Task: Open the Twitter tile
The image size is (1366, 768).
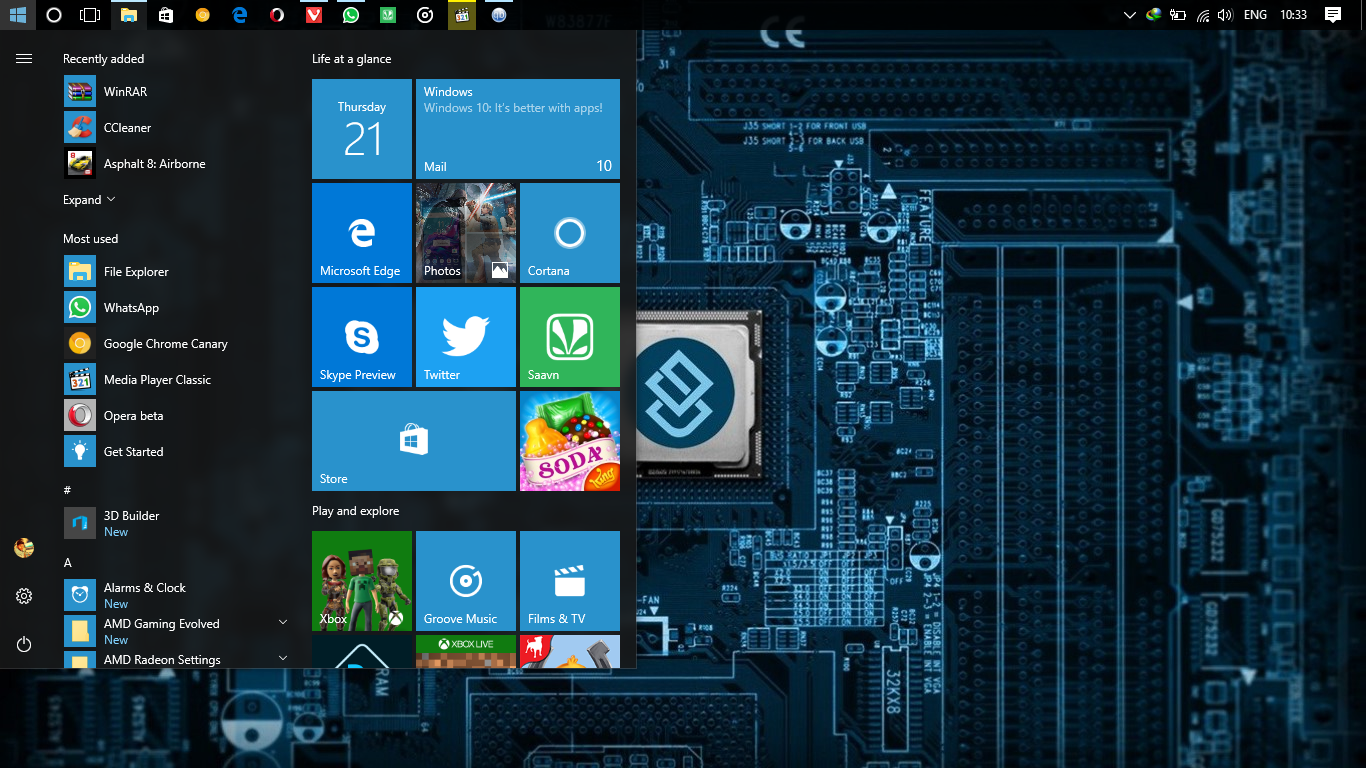Action: [x=466, y=337]
